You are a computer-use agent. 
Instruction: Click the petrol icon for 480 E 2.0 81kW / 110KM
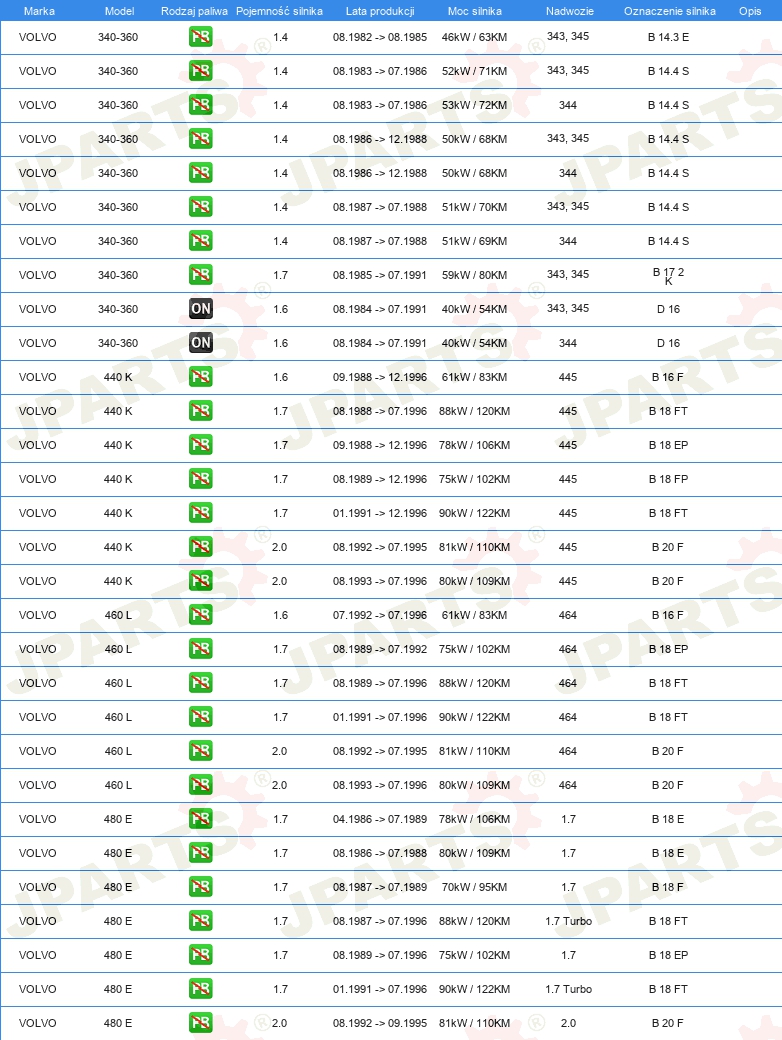pos(200,1023)
